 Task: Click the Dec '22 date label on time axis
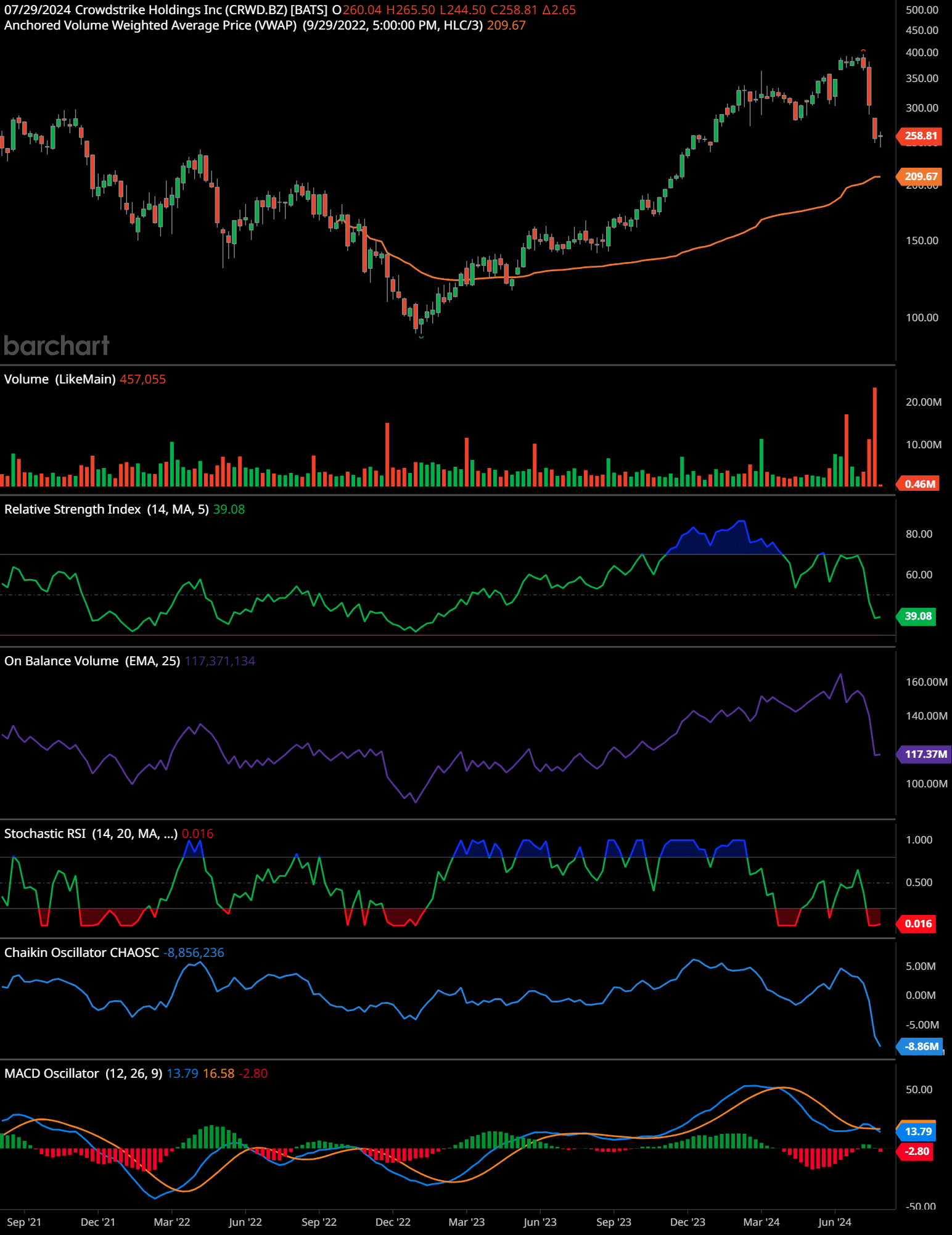(393, 1222)
